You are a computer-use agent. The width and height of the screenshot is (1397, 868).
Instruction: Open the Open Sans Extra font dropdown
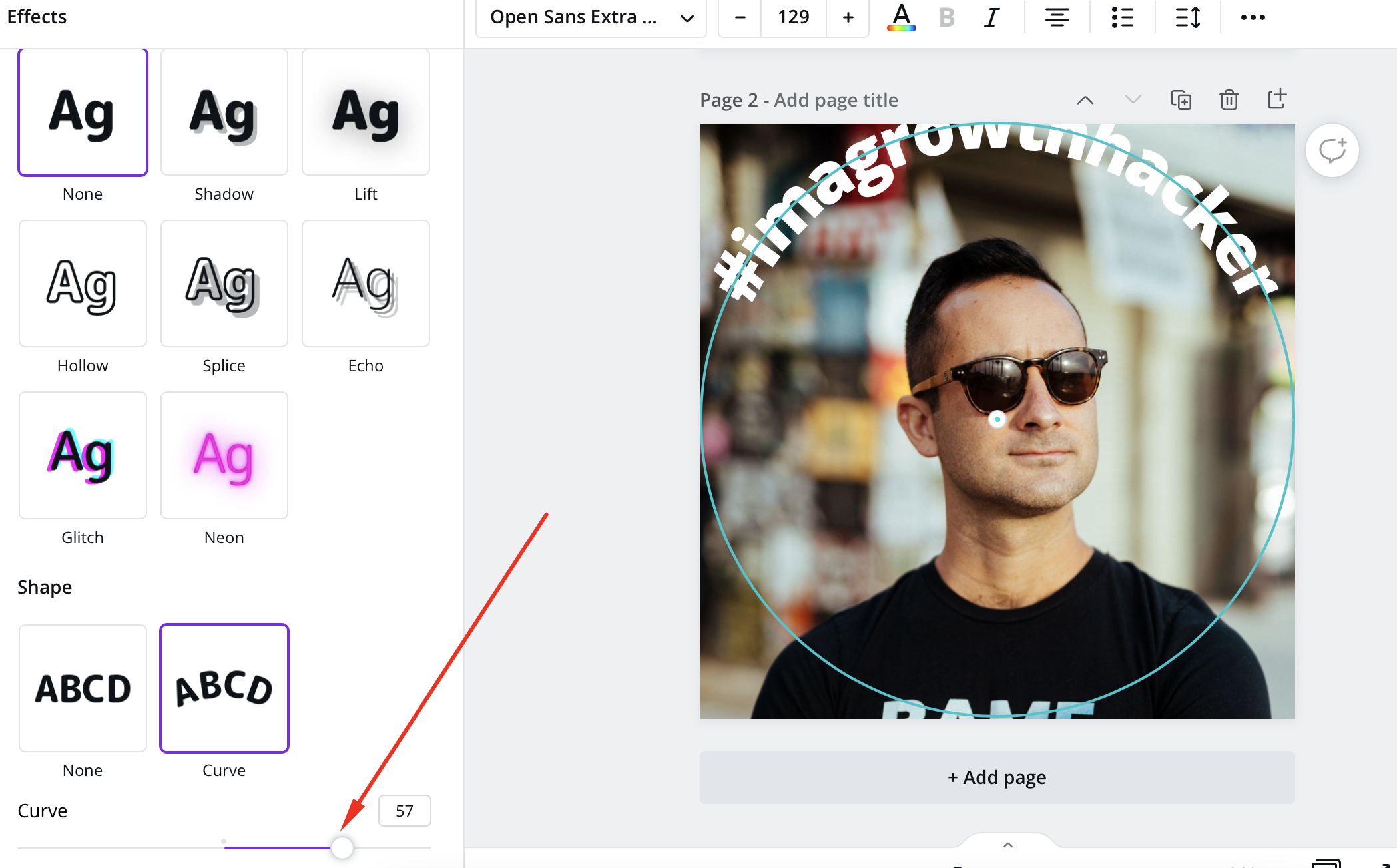(x=591, y=17)
